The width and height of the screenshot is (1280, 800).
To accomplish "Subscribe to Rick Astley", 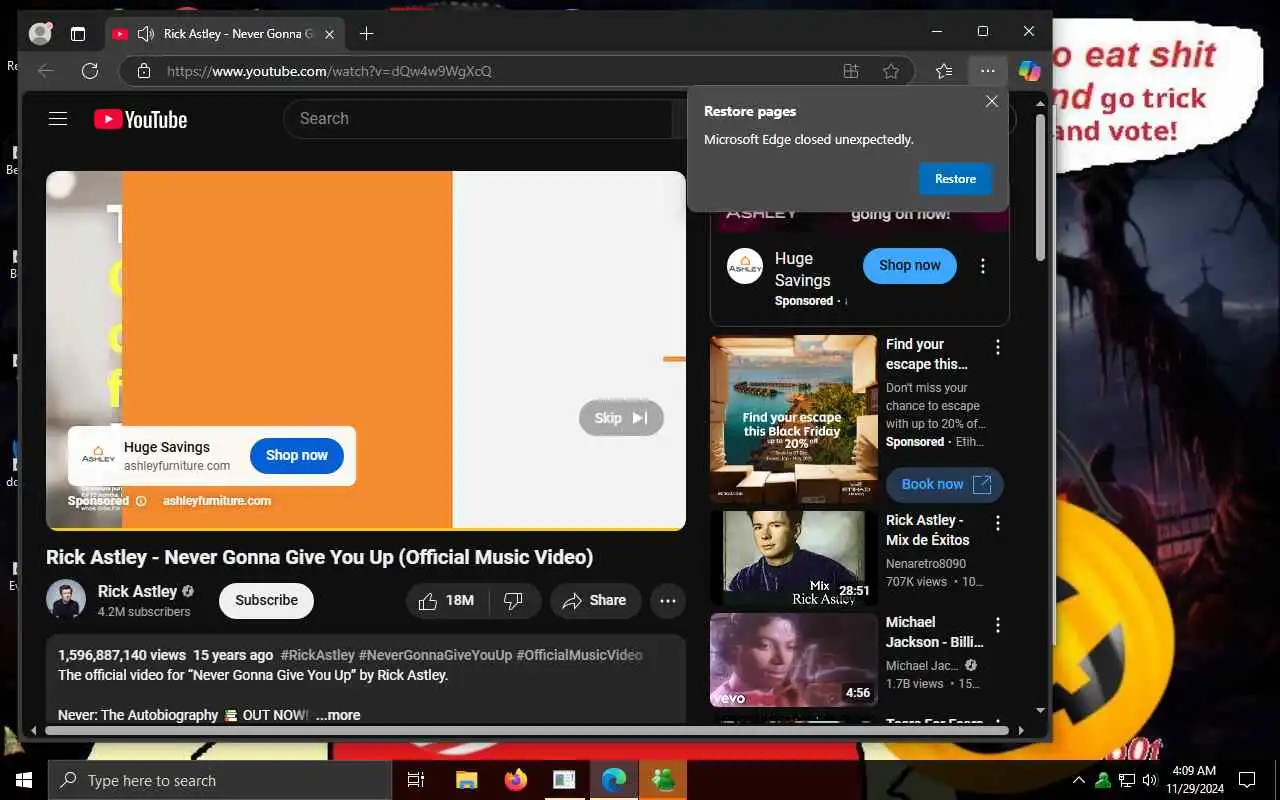I will [266, 600].
